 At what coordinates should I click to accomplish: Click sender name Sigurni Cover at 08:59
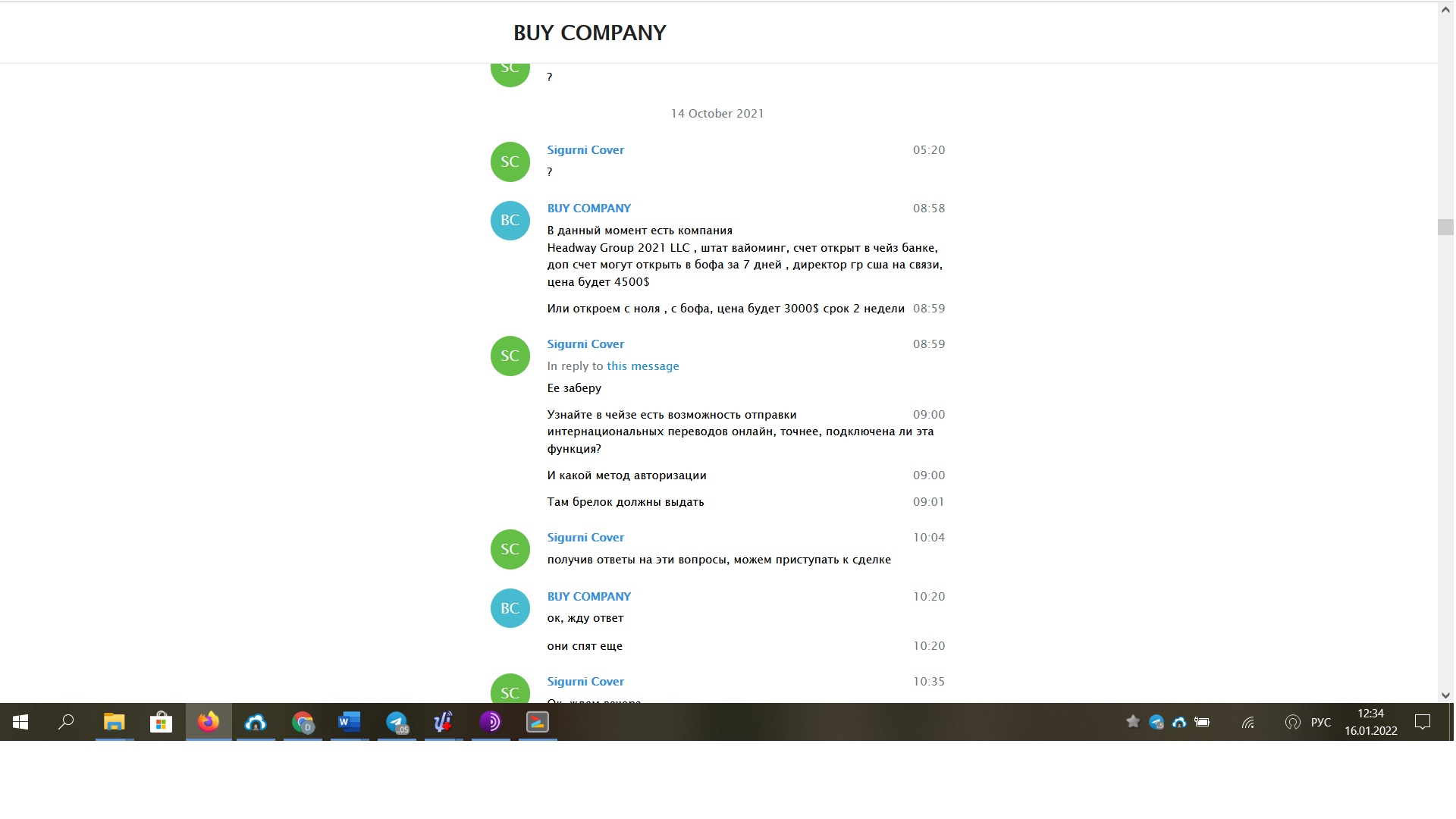pyautogui.click(x=585, y=344)
